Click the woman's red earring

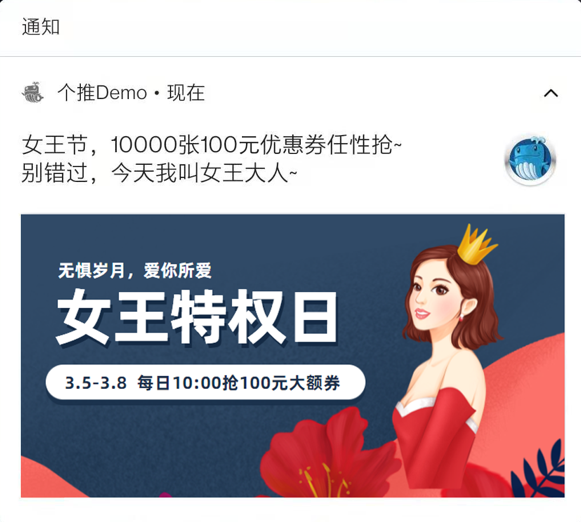tap(462, 317)
